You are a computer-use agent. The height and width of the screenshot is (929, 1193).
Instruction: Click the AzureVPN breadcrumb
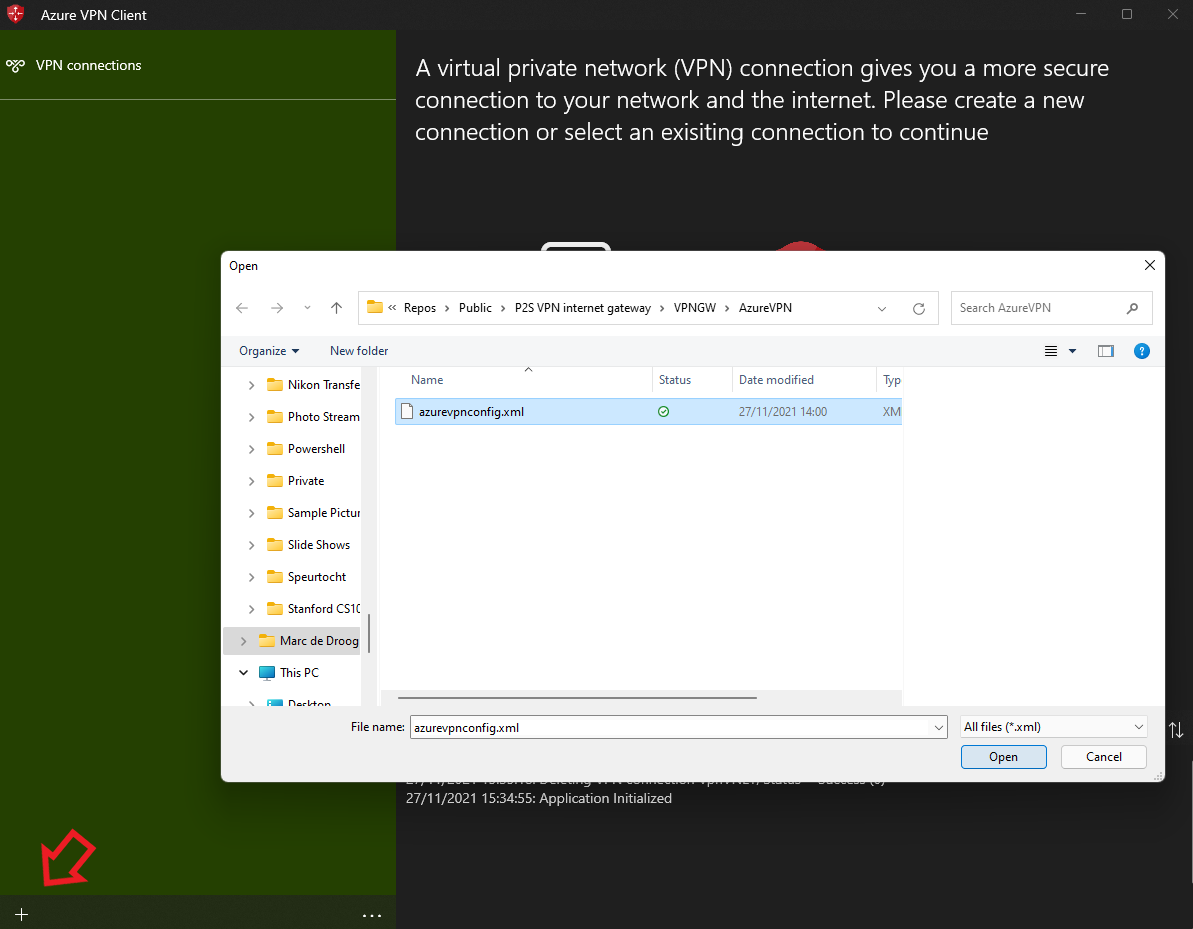point(765,308)
